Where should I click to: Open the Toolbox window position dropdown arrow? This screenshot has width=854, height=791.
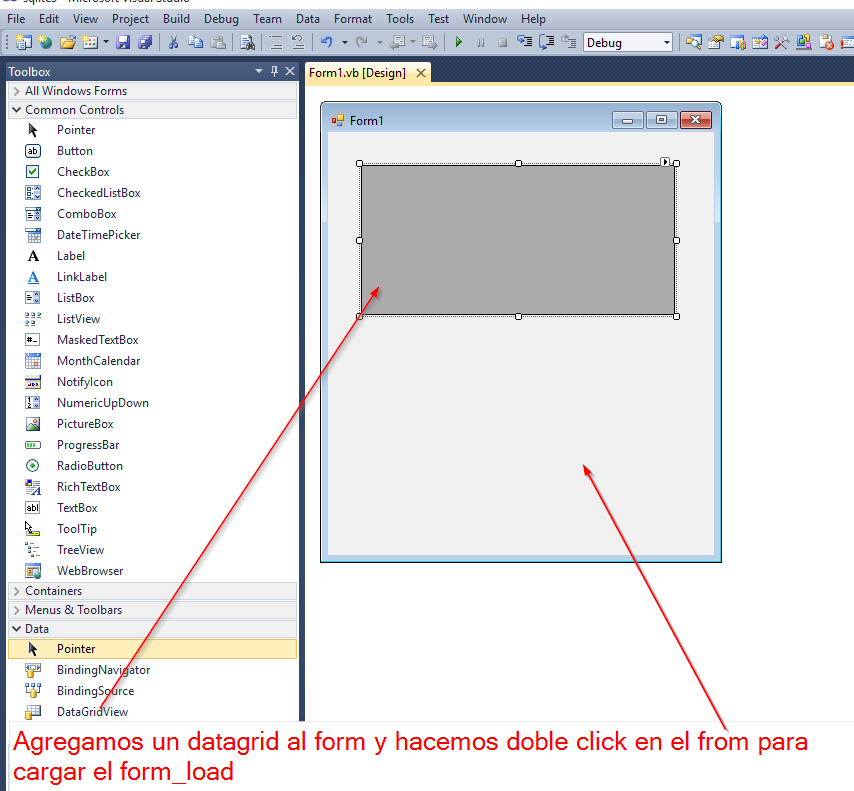click(259, 71)
